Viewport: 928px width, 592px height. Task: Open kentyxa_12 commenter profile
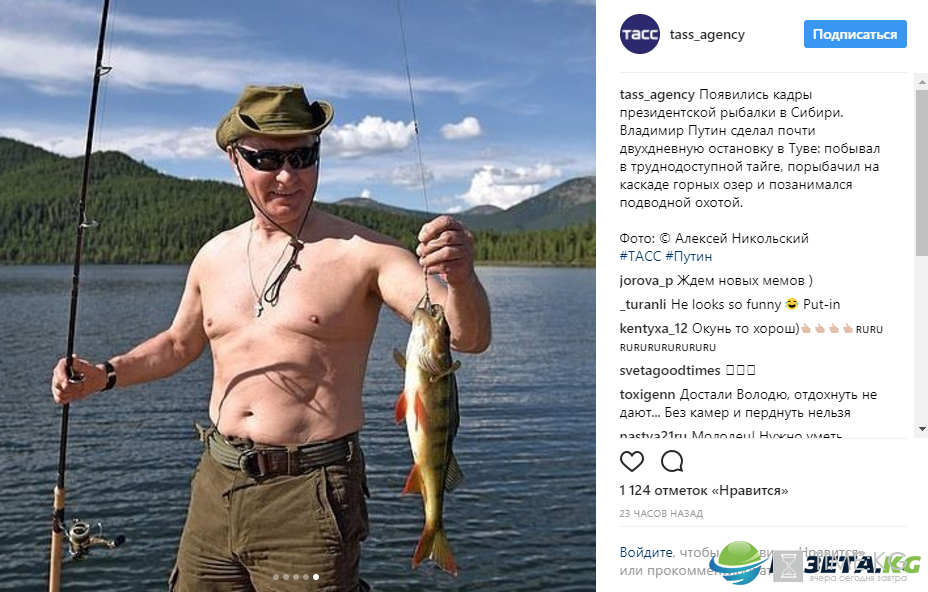coord(653,329)
